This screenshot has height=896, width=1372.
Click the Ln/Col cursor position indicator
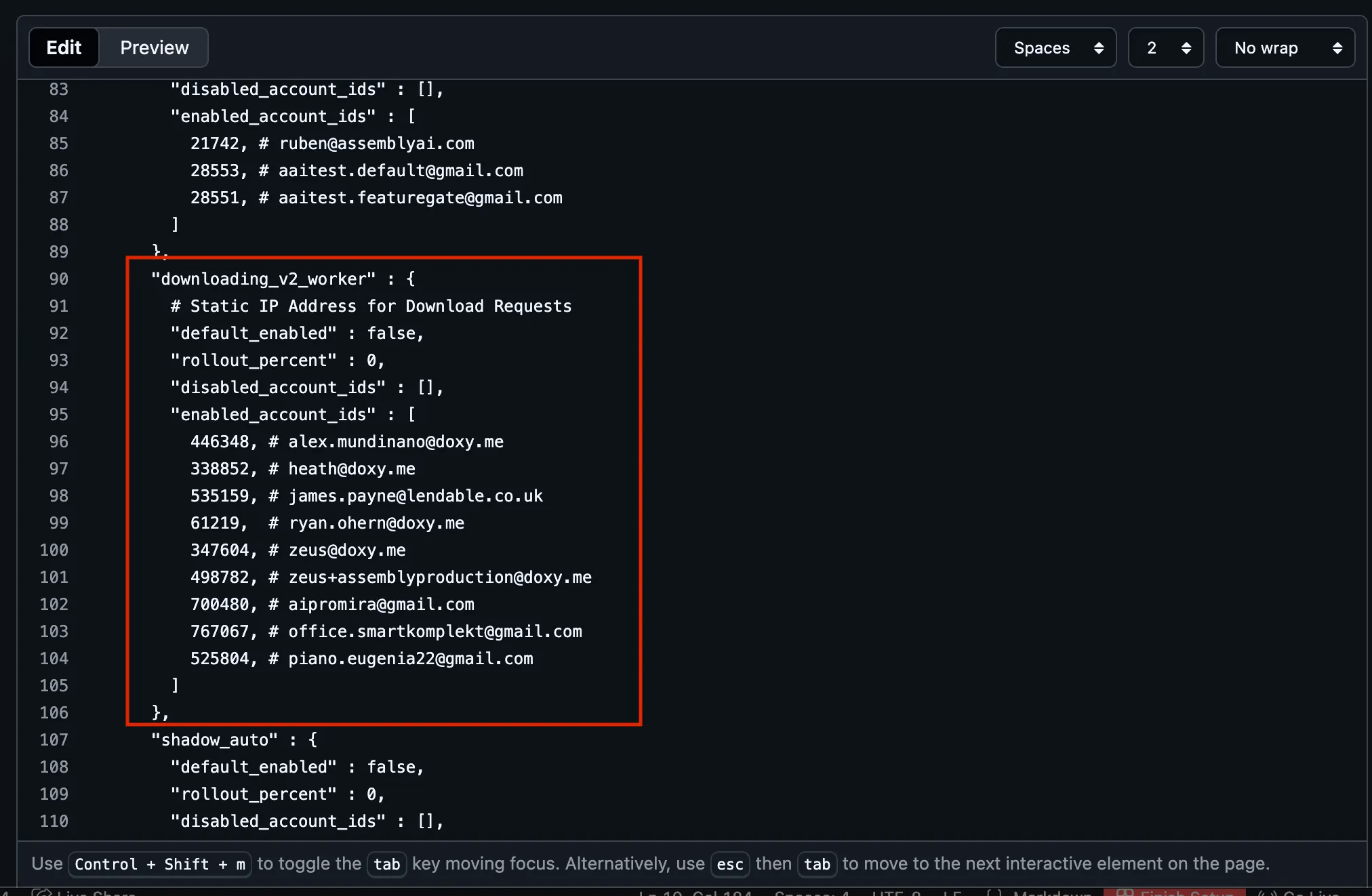coord(695,893)
